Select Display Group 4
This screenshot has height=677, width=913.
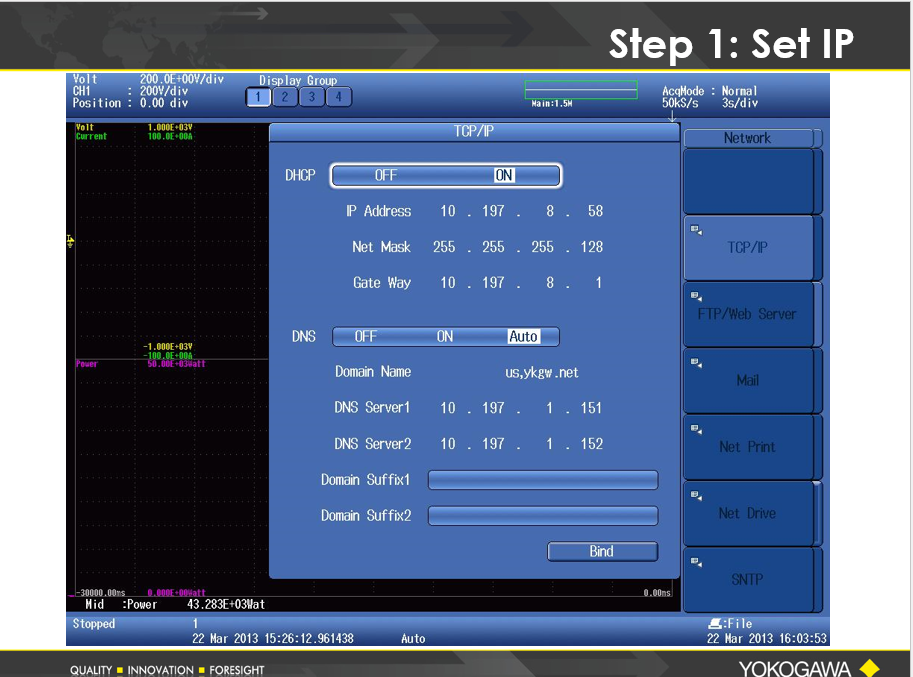(x=338, y=97)
